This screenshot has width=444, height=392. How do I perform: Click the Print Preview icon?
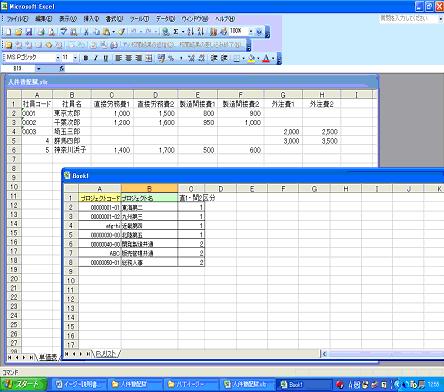click(x=51, y=32)
